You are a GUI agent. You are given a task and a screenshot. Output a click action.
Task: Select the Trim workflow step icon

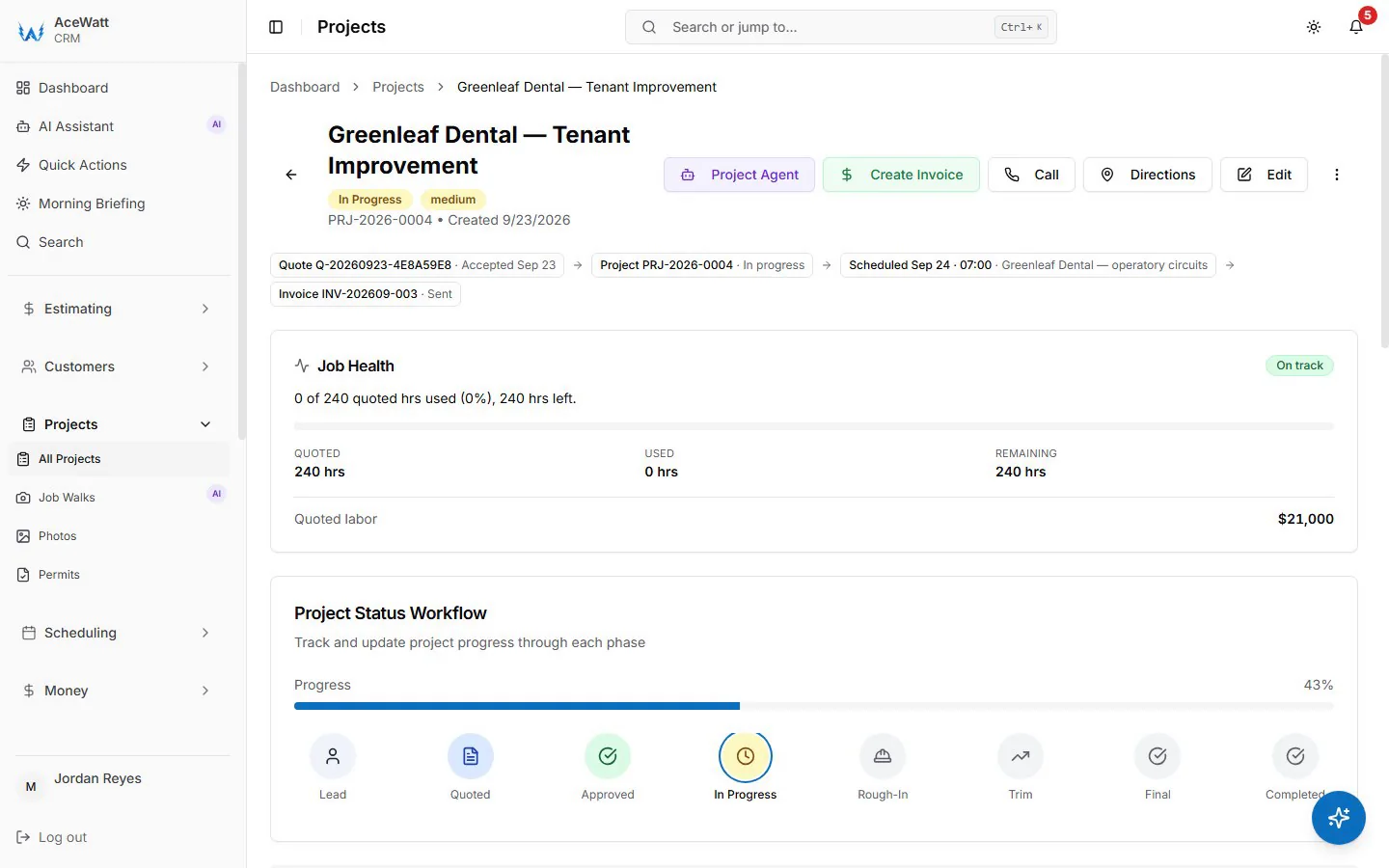point(1021,756)
